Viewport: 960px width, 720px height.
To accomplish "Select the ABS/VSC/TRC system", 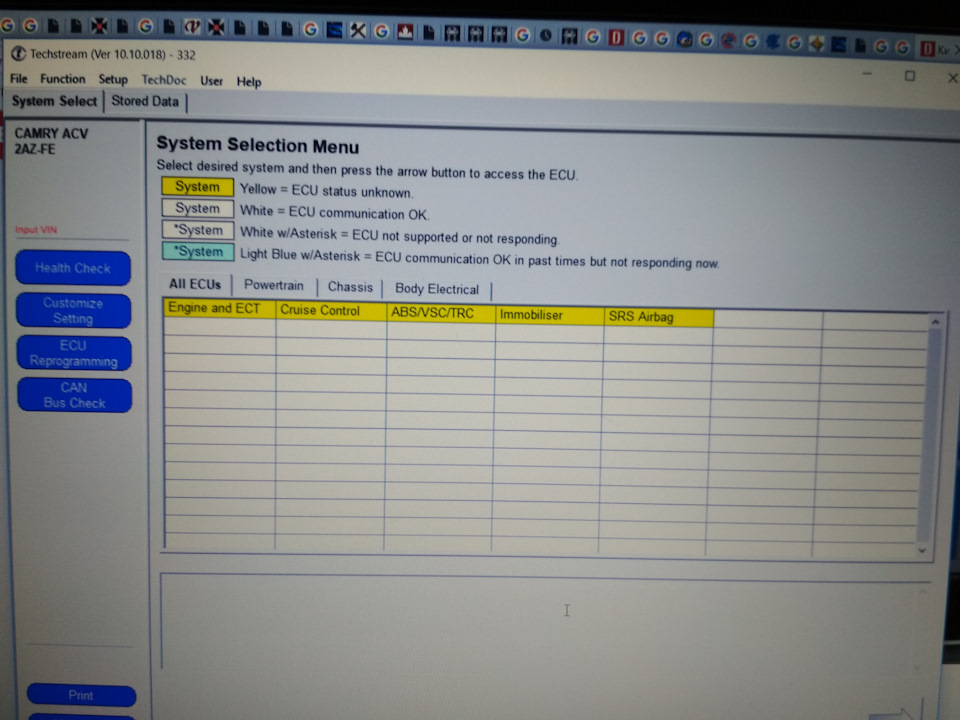I will pyautogui.click(x=441, y=313).
